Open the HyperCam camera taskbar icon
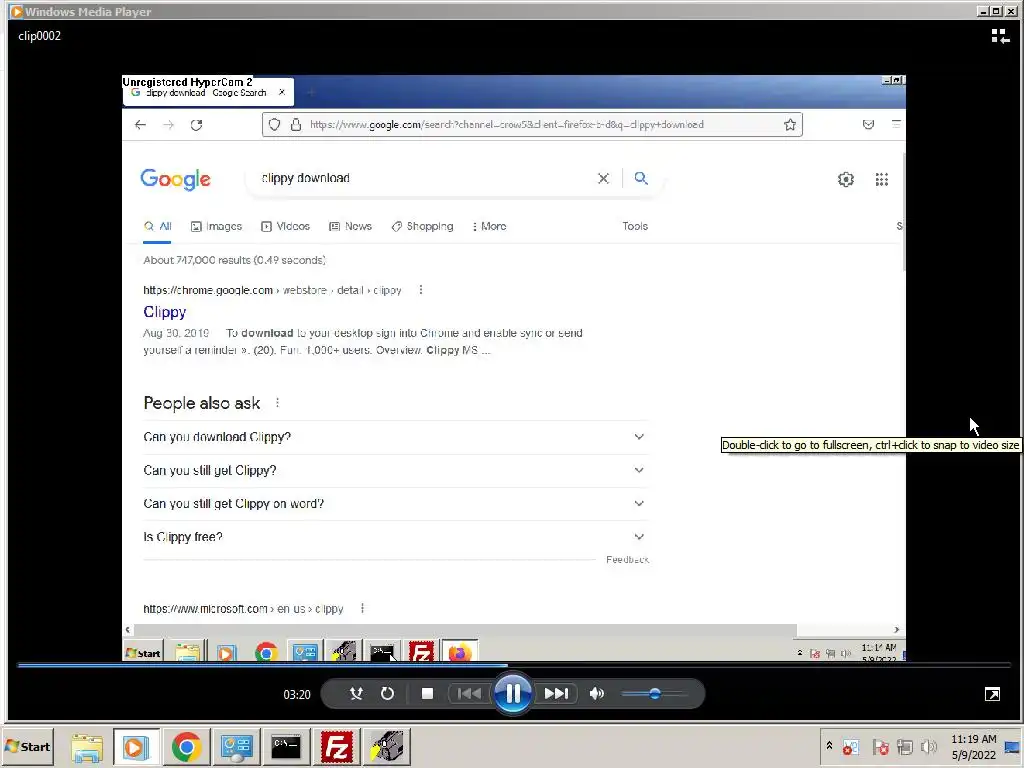 coord(387,747)
